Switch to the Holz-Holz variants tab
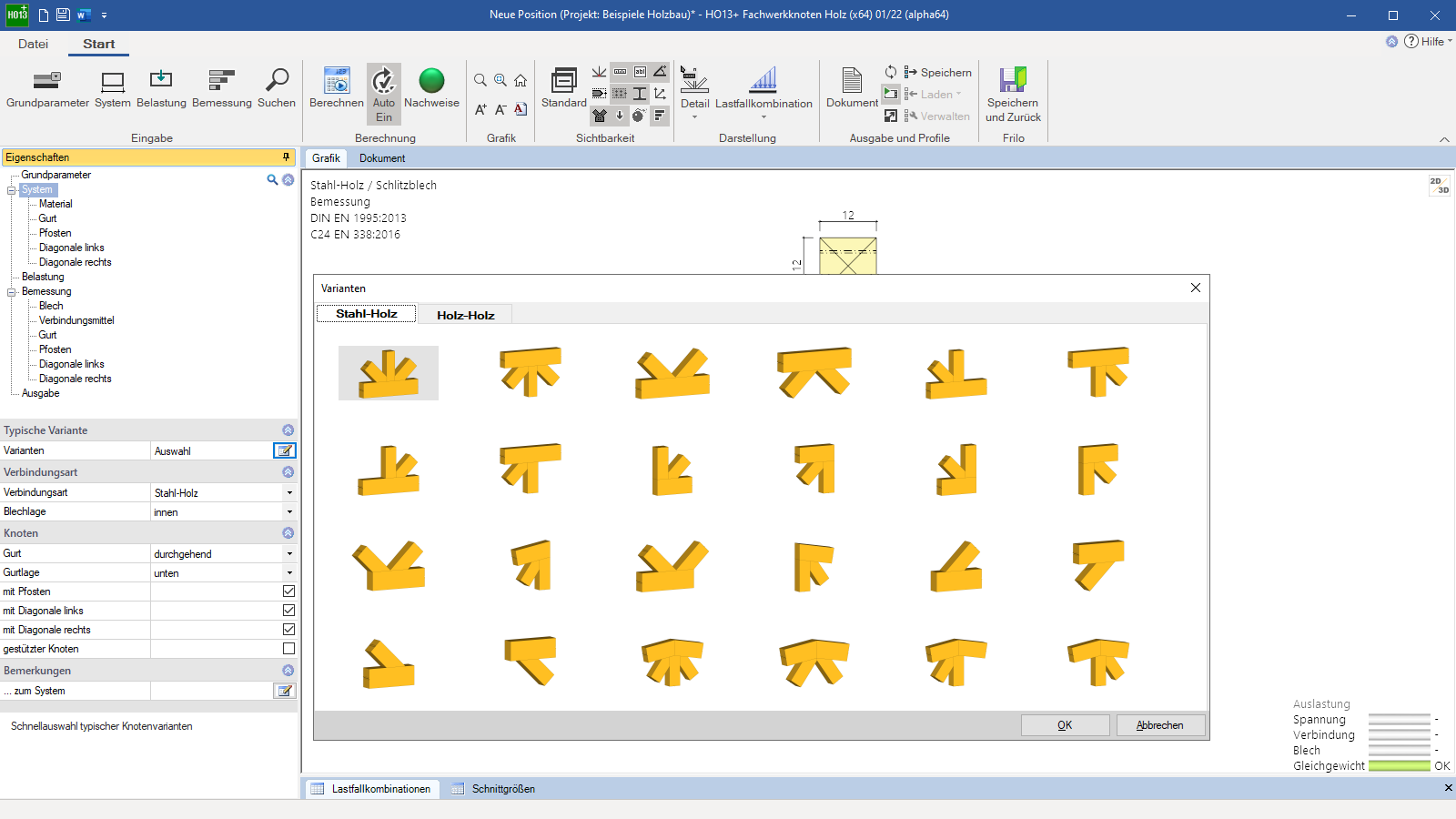Screen dimensions: 1456x819 [465, 315]
